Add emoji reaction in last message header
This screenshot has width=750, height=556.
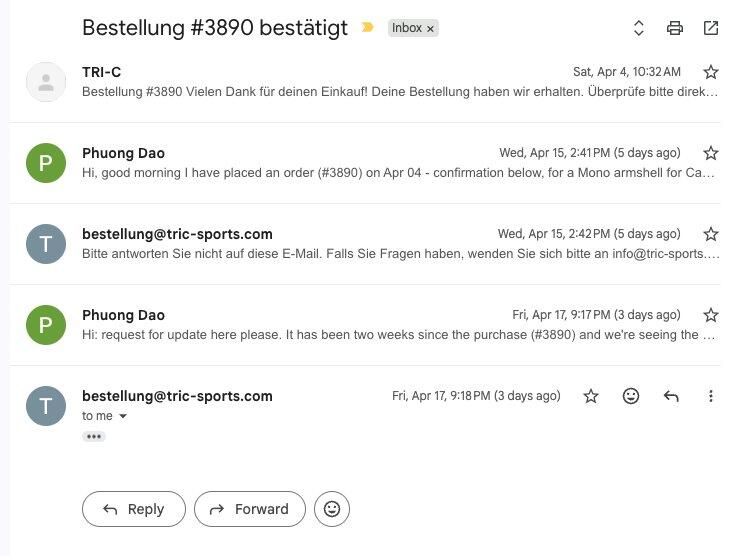coord(631,396)
